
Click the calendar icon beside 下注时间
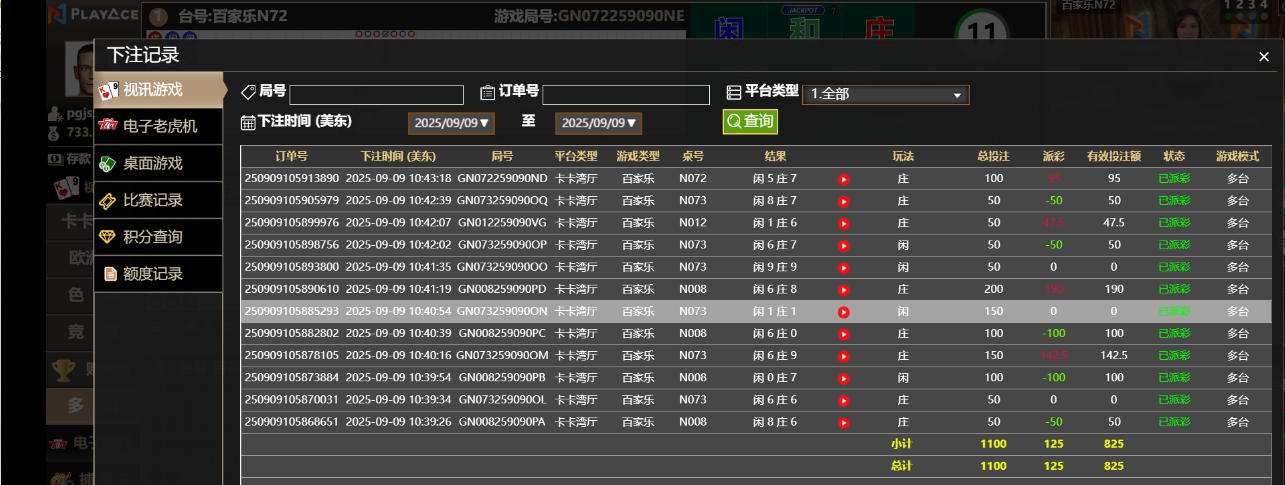[248, 122]
